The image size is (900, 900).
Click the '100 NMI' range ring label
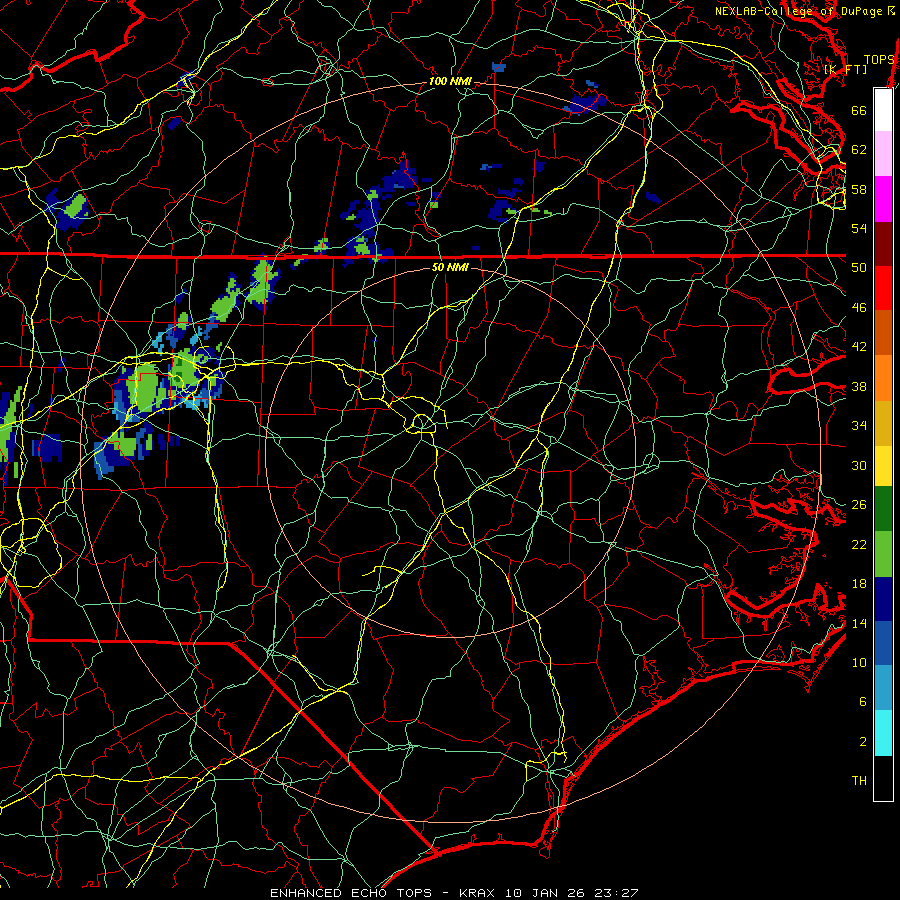(450, 82)
